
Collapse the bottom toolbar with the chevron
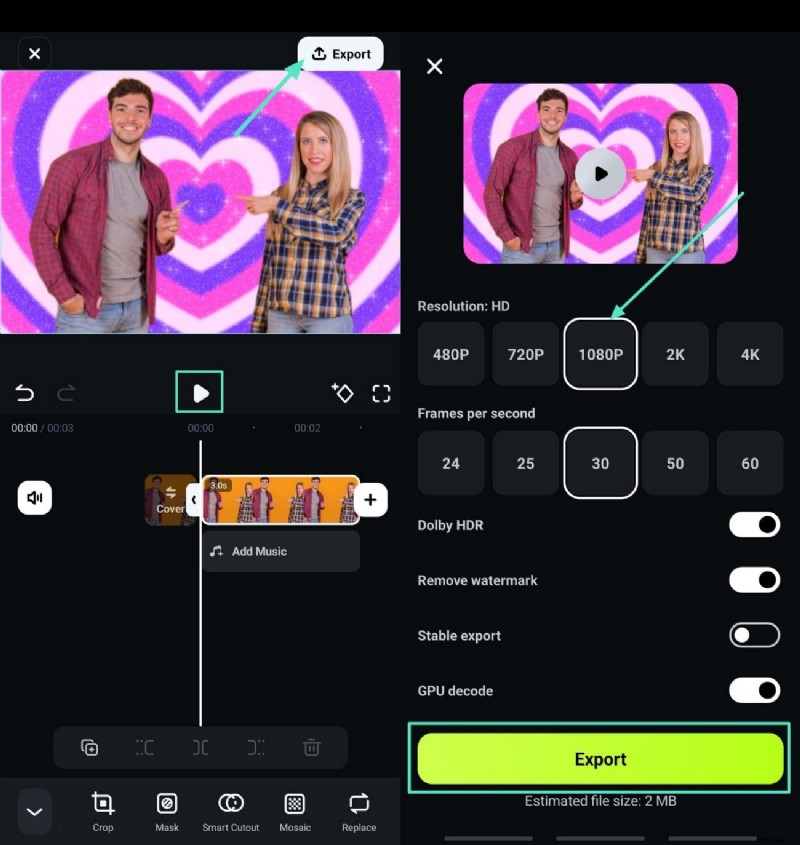click(35, 812)
